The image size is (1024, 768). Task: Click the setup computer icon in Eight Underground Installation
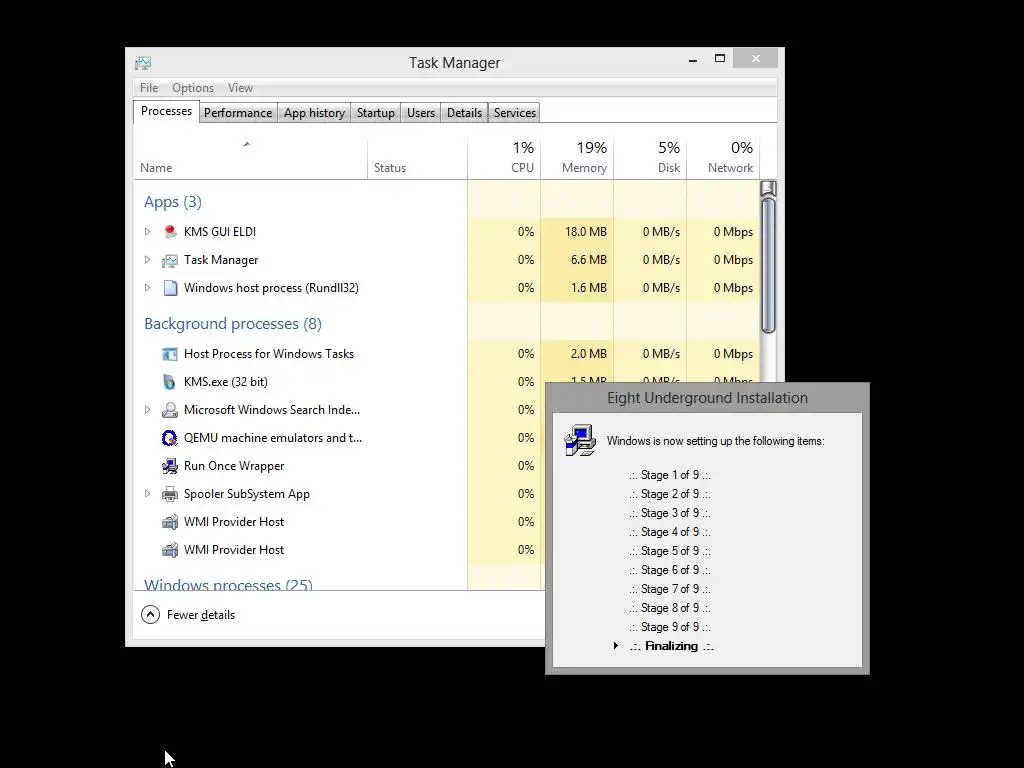point(580,440)
